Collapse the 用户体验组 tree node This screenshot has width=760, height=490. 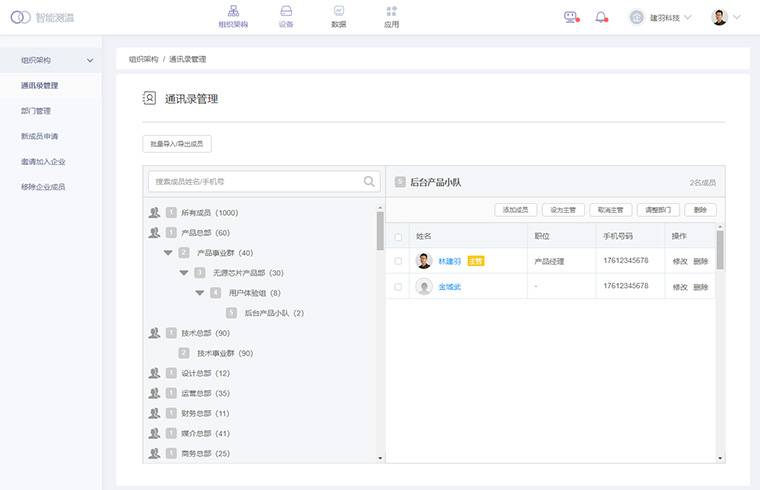[200, 293]
